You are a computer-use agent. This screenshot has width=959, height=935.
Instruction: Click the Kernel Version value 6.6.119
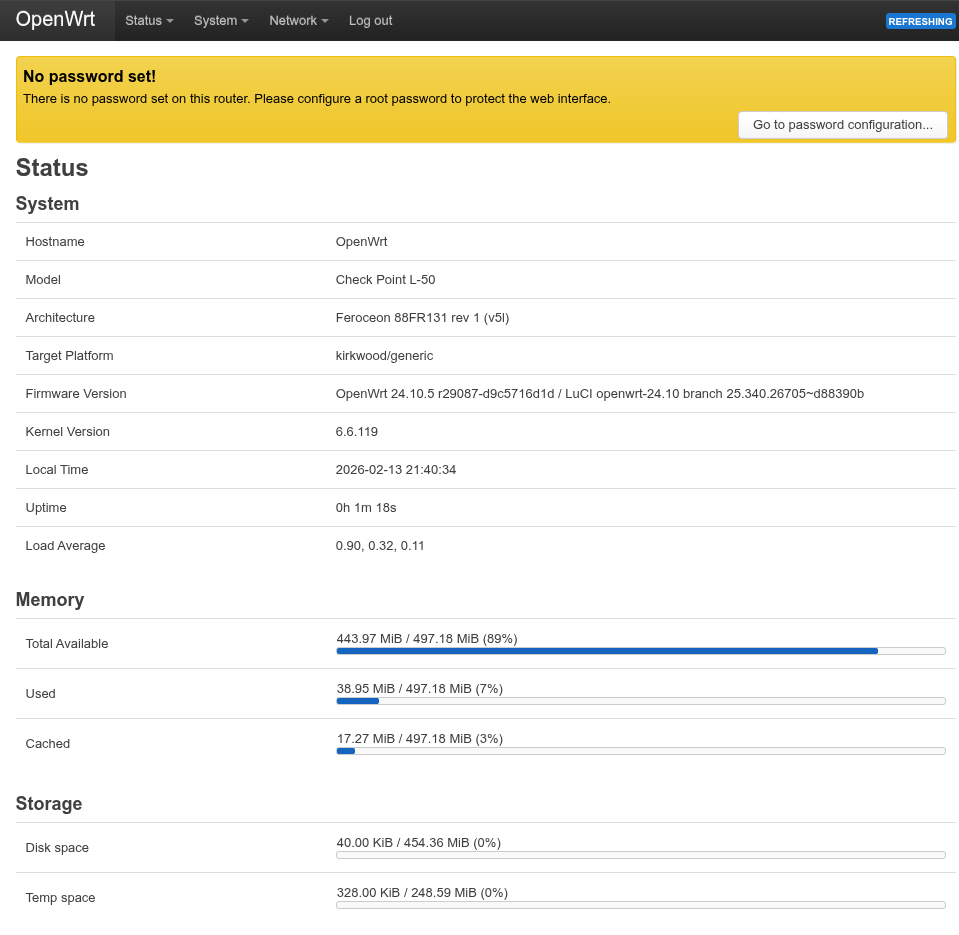point(357,432)
